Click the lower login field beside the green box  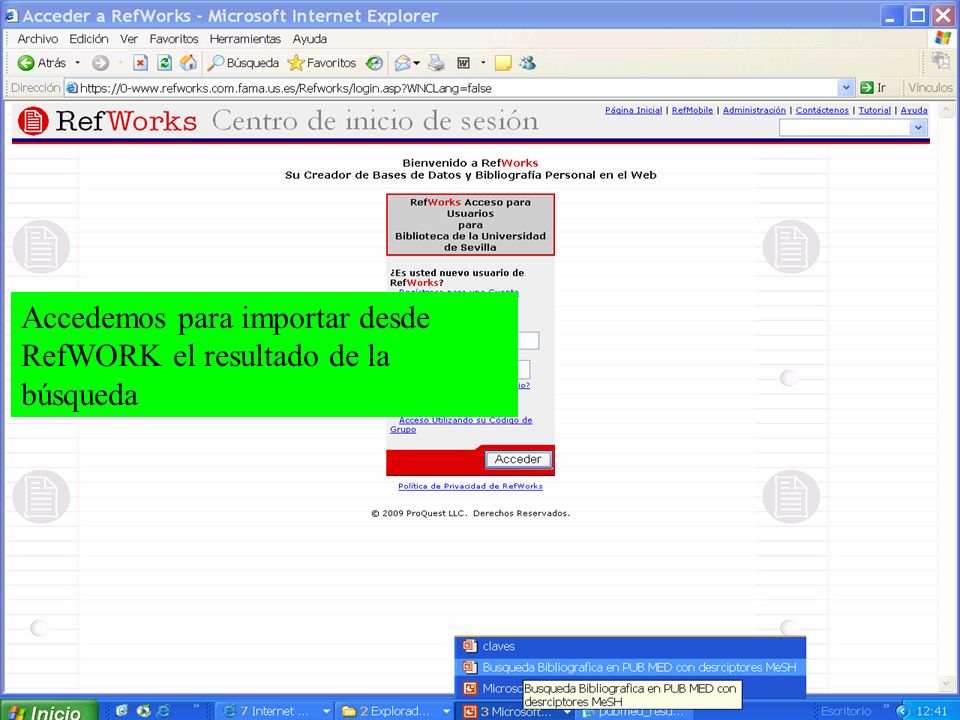(x=524, y=370)
